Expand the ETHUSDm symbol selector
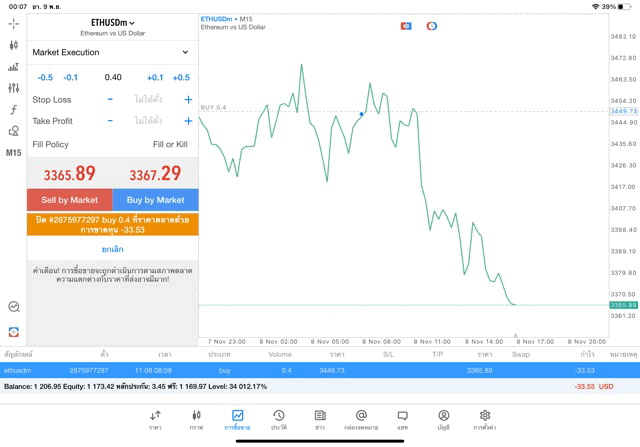 click(113, 22)
